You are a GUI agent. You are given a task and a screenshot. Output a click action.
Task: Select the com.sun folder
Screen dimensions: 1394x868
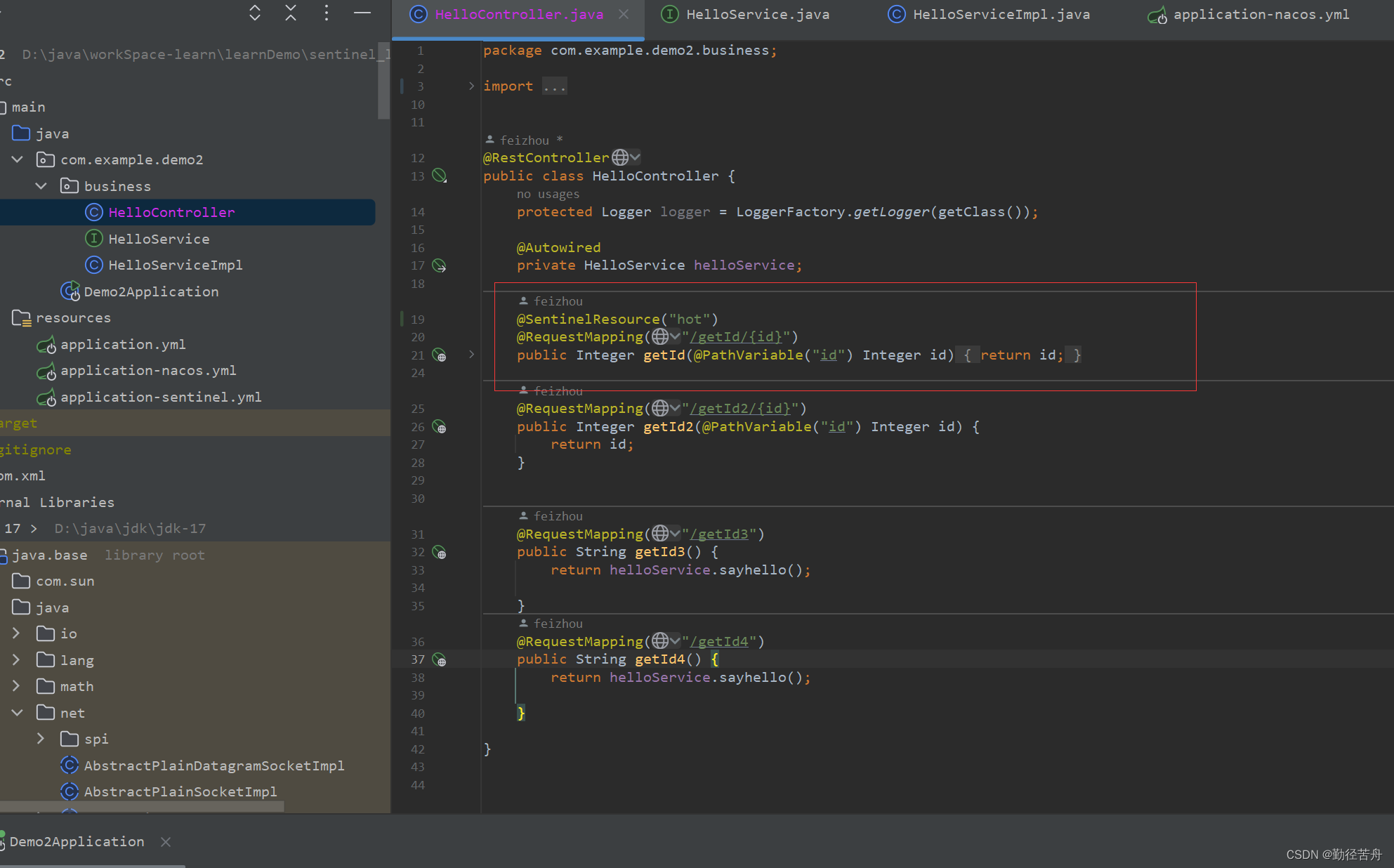pyautogui.click(x=65, y=581)
